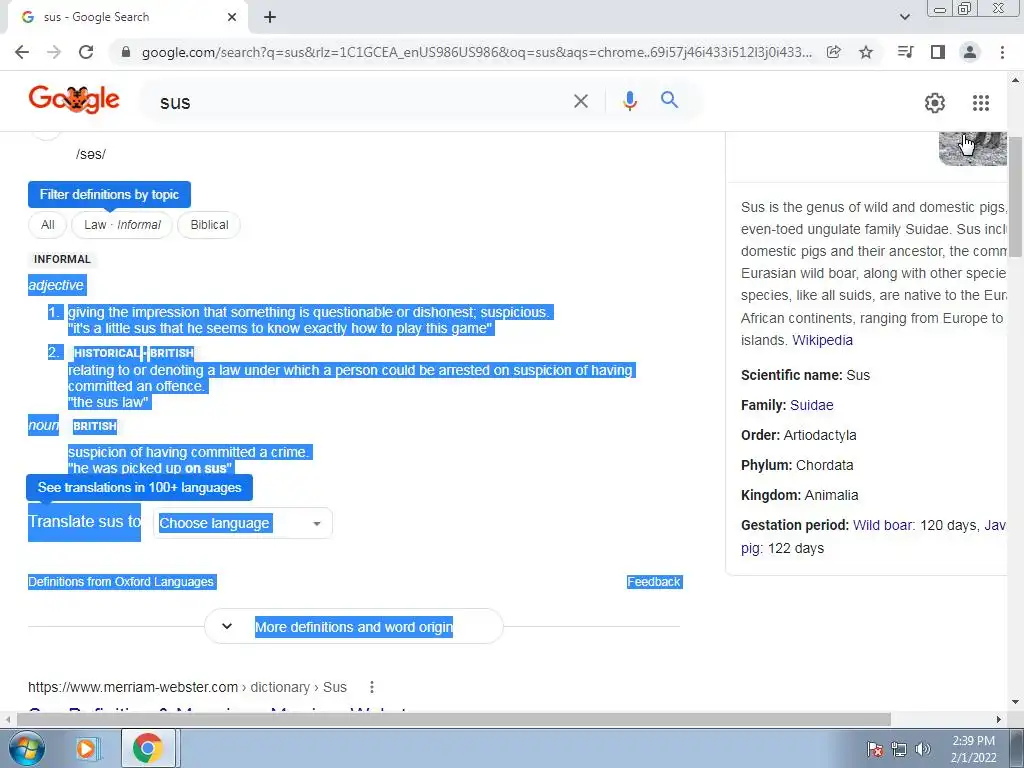This screenshot has width=1024, height=768.
Task: Open options for the Merriam-Webster result
Action: pyautogui.click(x=372, y=687)
